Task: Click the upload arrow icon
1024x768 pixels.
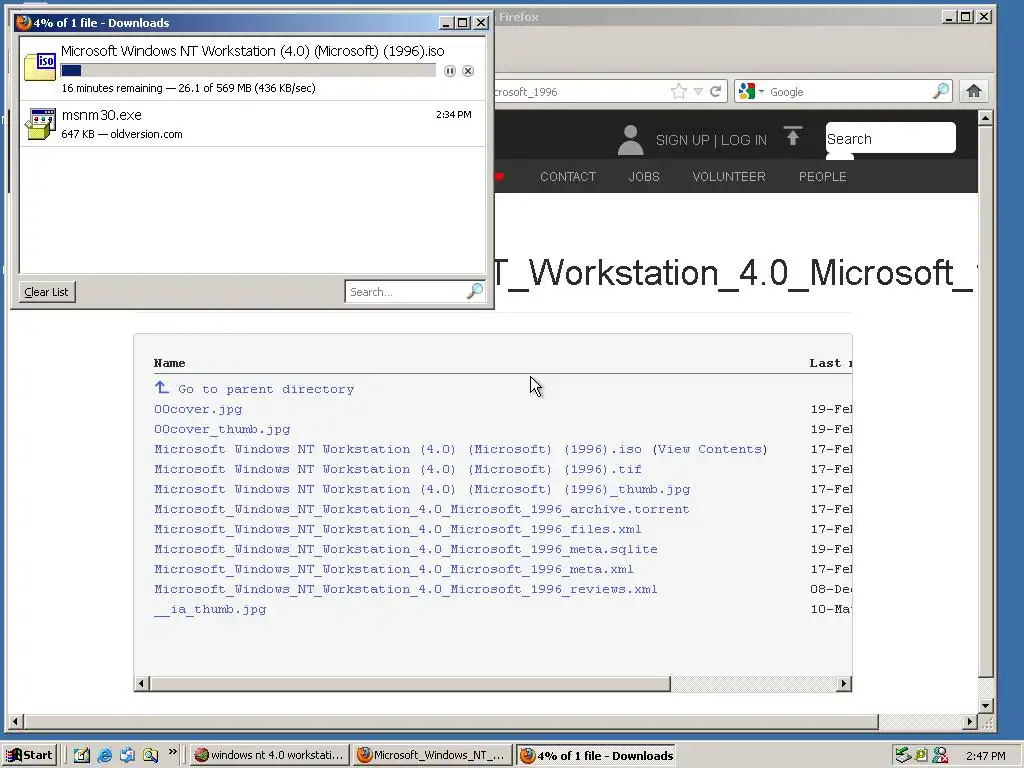Action: tap(793, 136)
